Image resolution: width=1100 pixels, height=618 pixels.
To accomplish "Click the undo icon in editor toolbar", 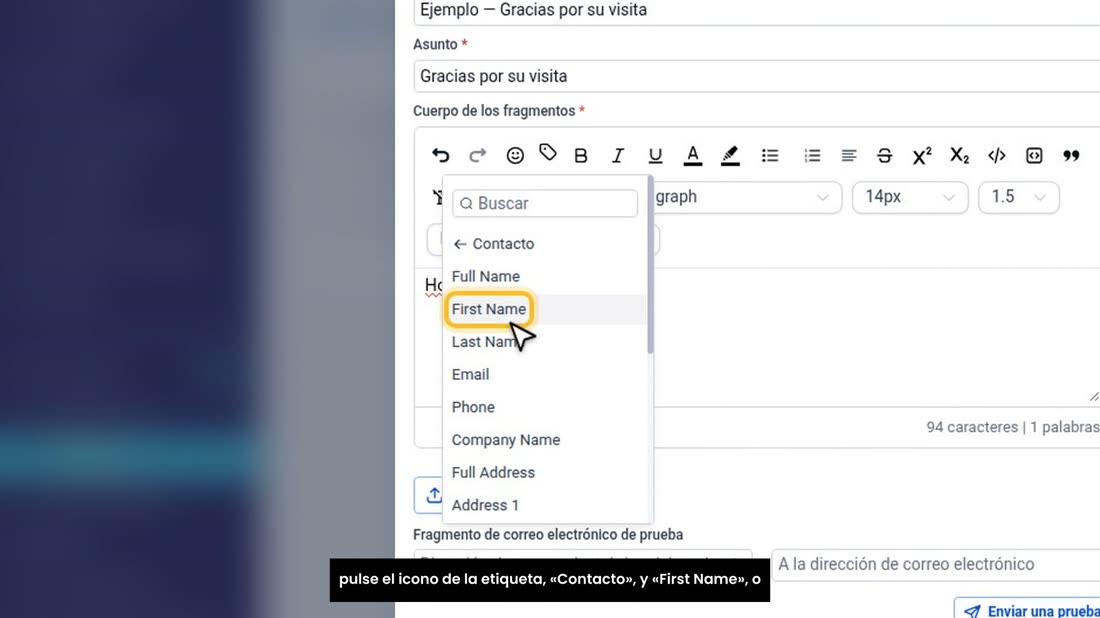I will tap(441, 155).
